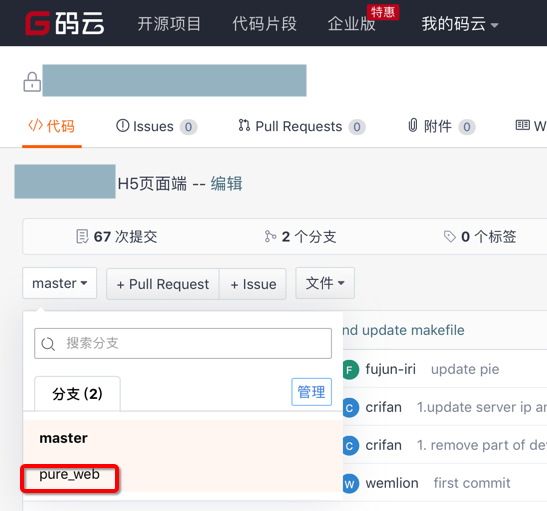Select the pure_web branch
The width and height of the screenshot is (547, 511).
click(x=183, y=474)
